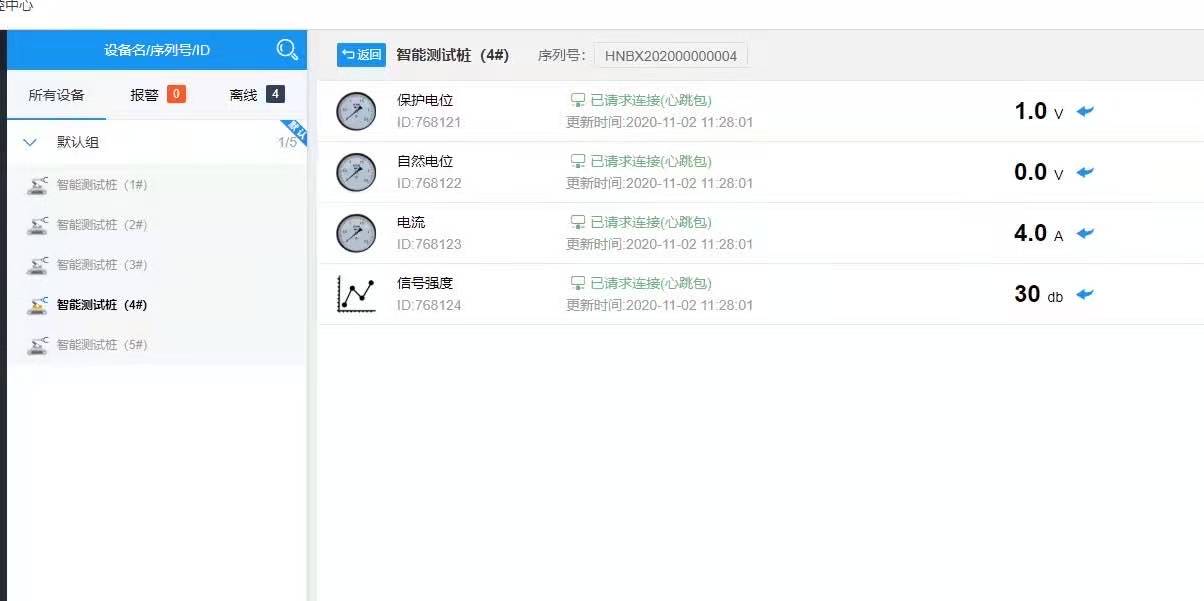
Task: Click the serial number field HNBX202000000004
Action: [x=670, y=56]
